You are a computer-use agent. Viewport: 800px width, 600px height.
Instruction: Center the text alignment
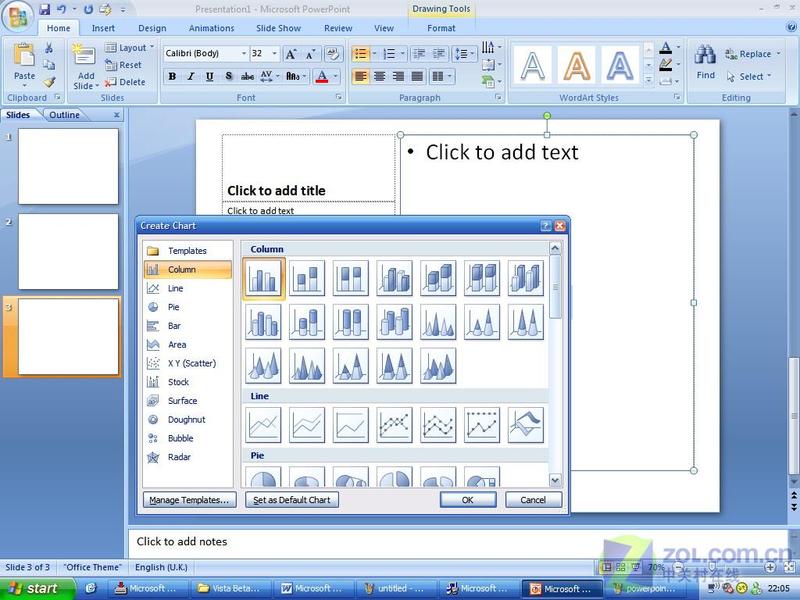(x=380, y=77)
